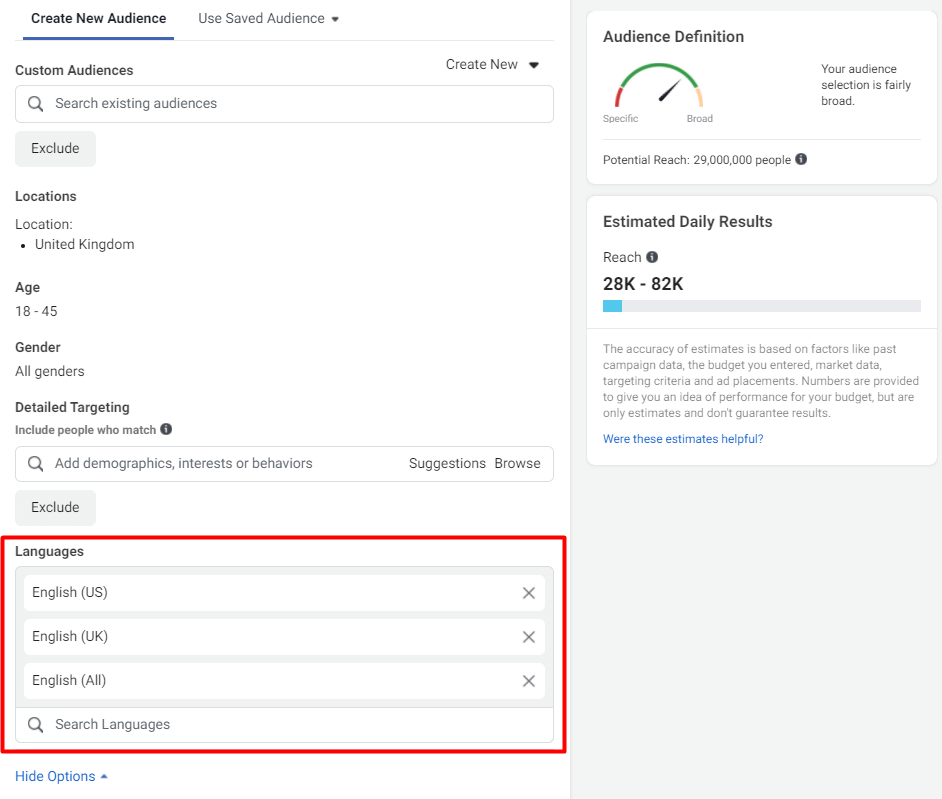Image resolution: width=942 pixels, height=799 pixels.
Task: Remove English (UK) language with X icon
Action: (x=529, y=637)
